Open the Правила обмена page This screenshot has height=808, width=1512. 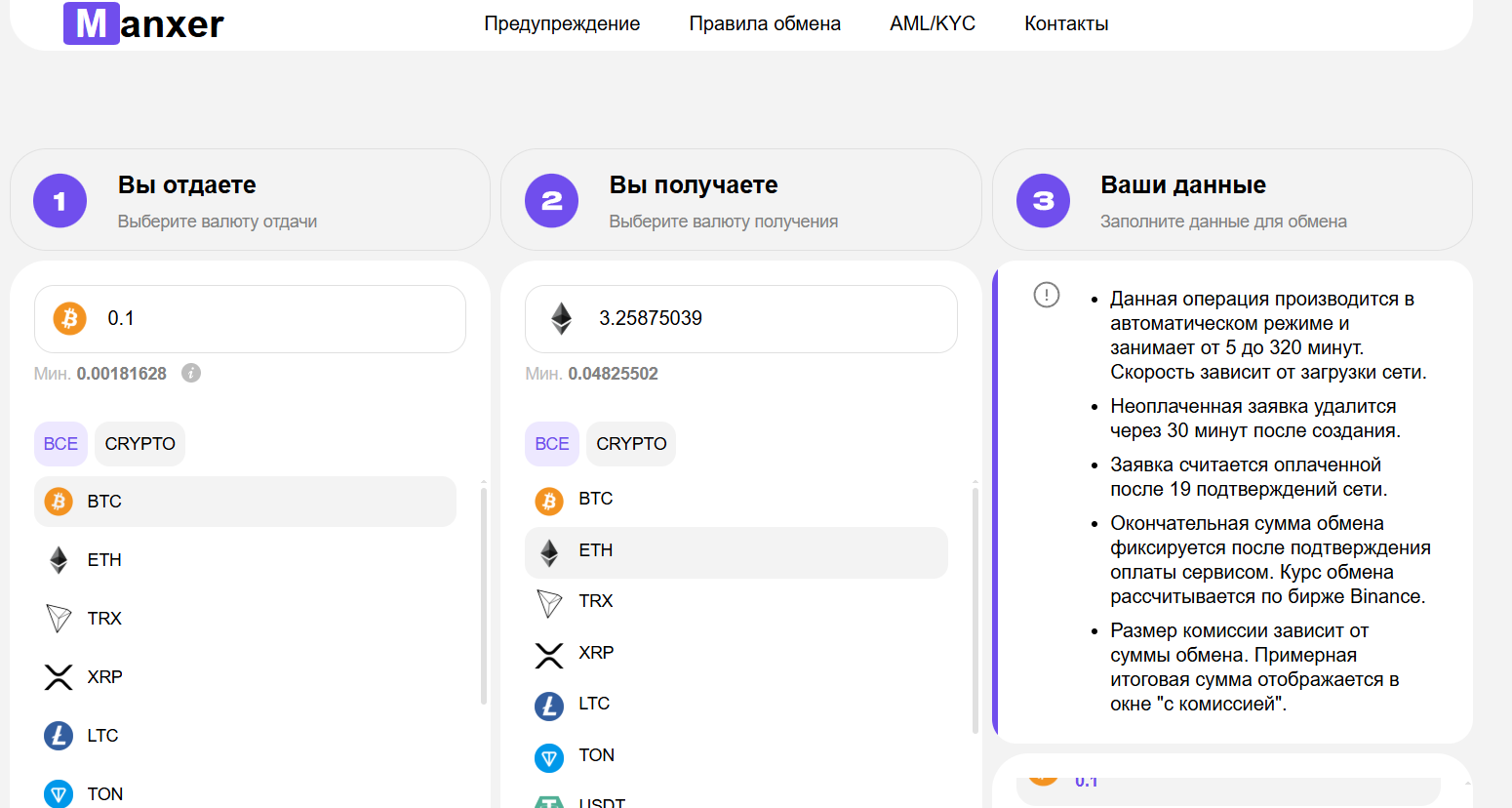[765, 23]
